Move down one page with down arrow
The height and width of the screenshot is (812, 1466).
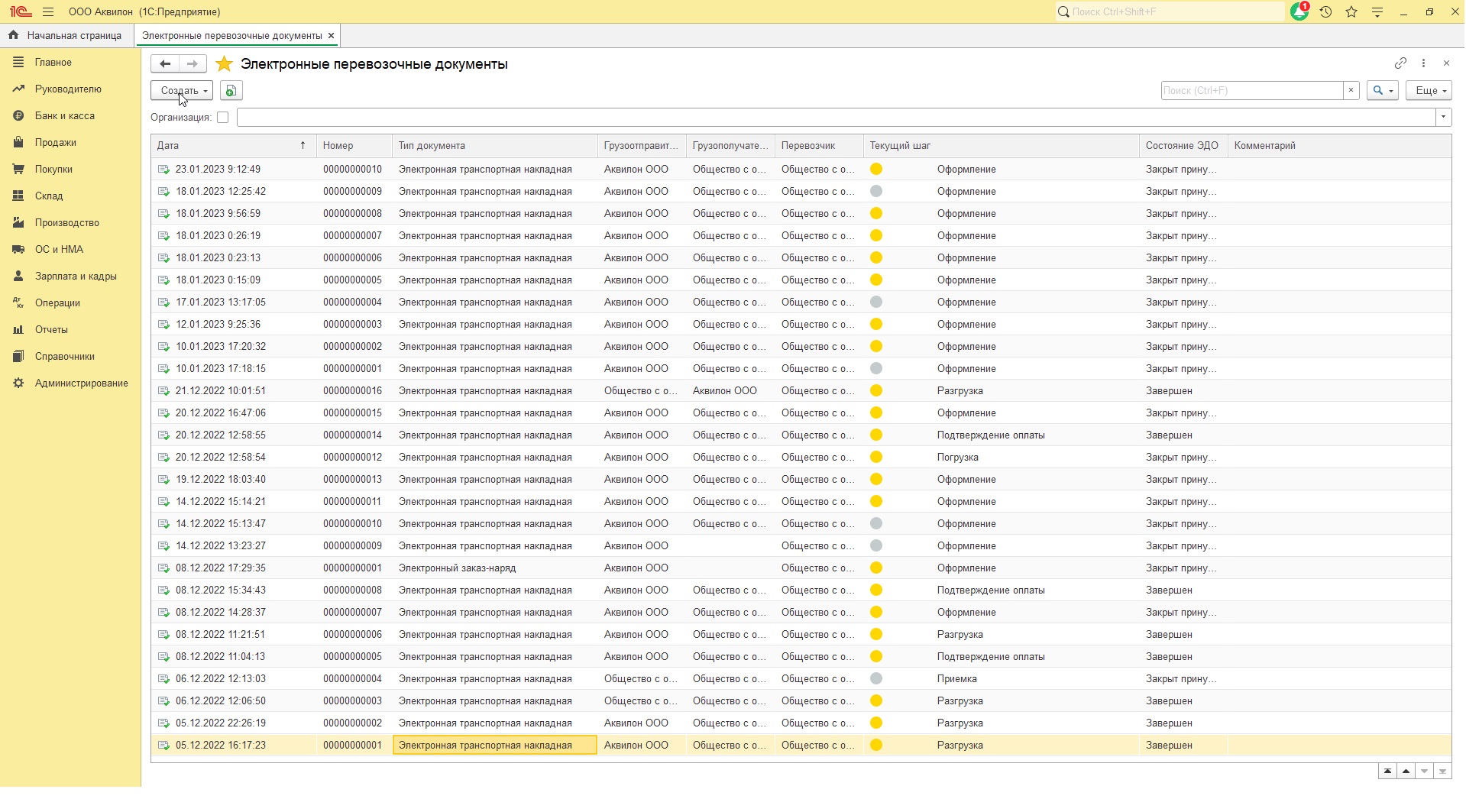(1424, 772)
